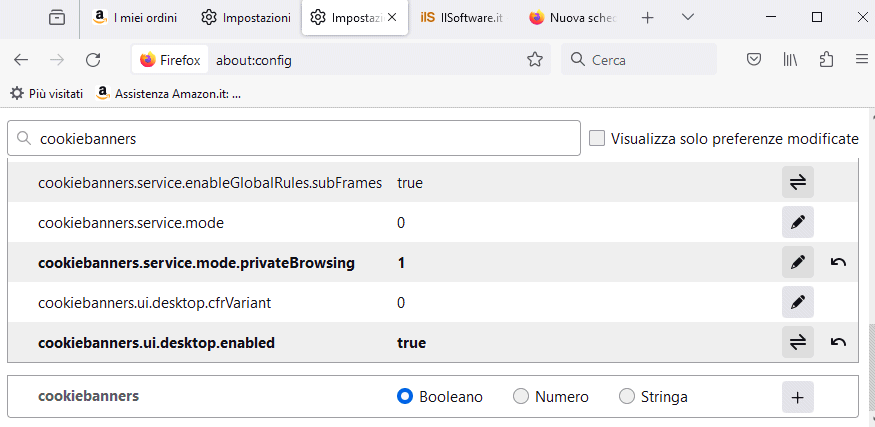Click the Cerca search box
Screen dimensions: 875x427
click(x=639, y=60)
